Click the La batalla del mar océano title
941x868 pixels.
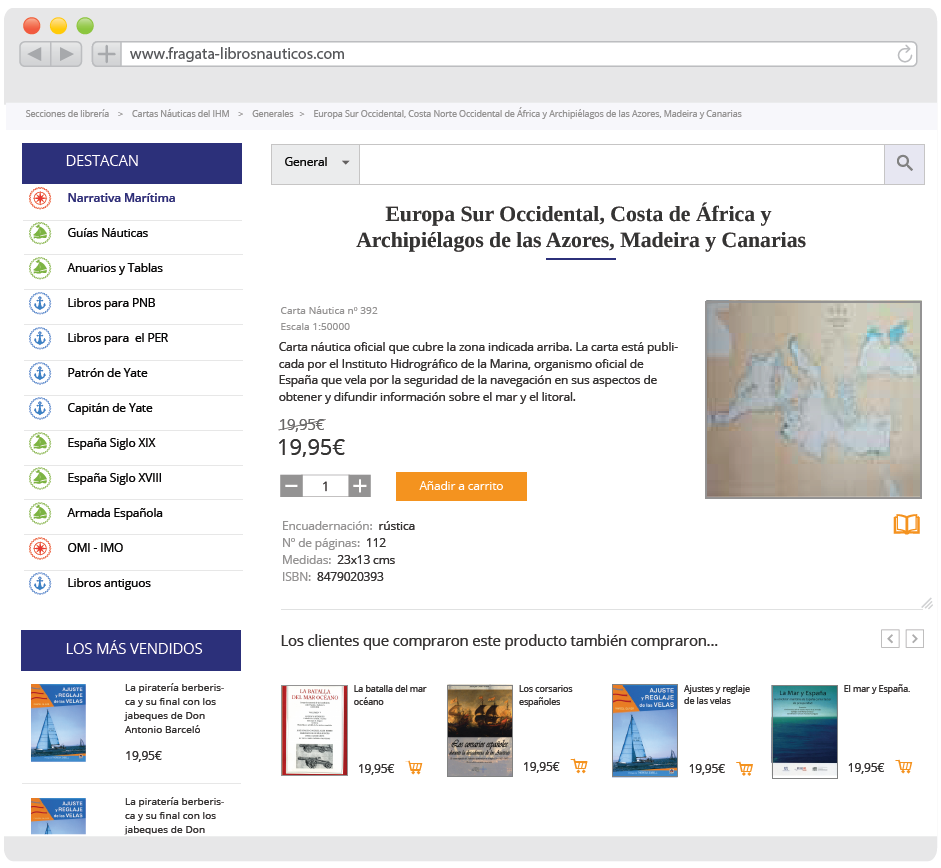click(389, 695)
